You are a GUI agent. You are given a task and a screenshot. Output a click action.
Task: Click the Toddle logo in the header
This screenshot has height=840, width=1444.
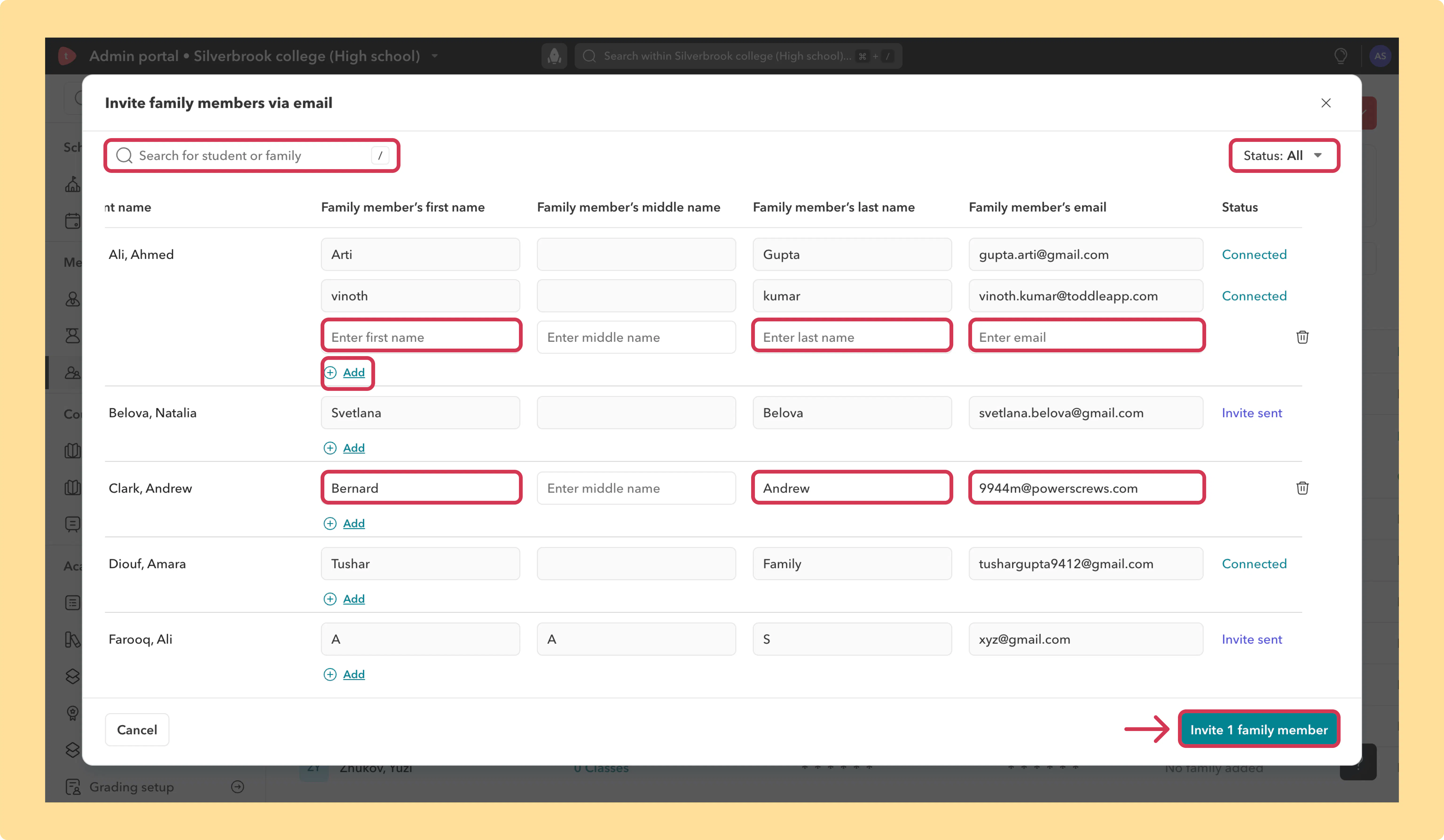tap(67, 56)
